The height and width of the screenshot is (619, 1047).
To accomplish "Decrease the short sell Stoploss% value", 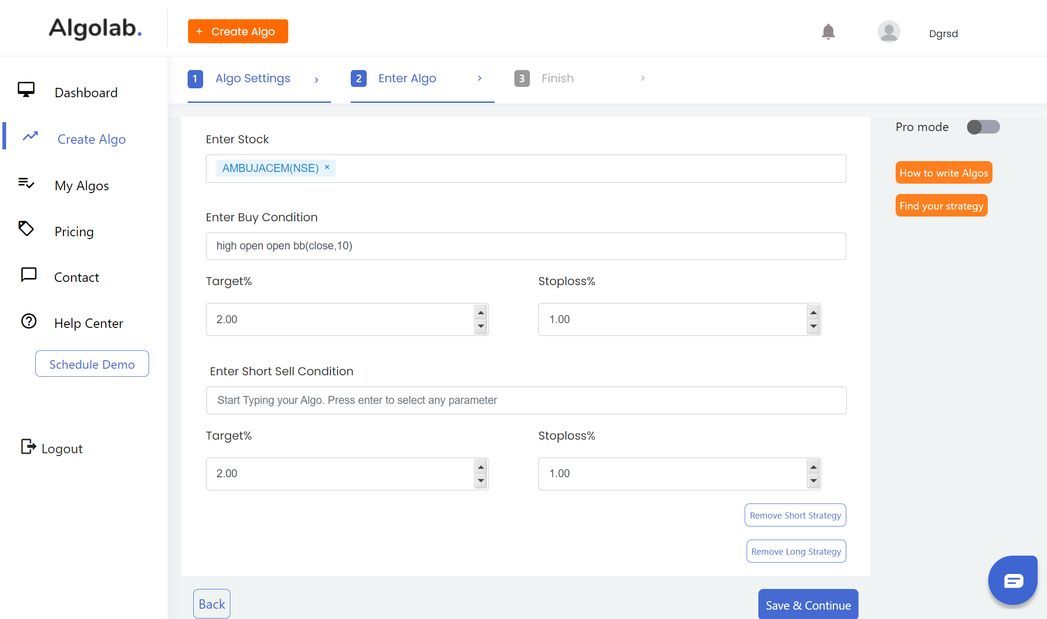I will [813, 481].
